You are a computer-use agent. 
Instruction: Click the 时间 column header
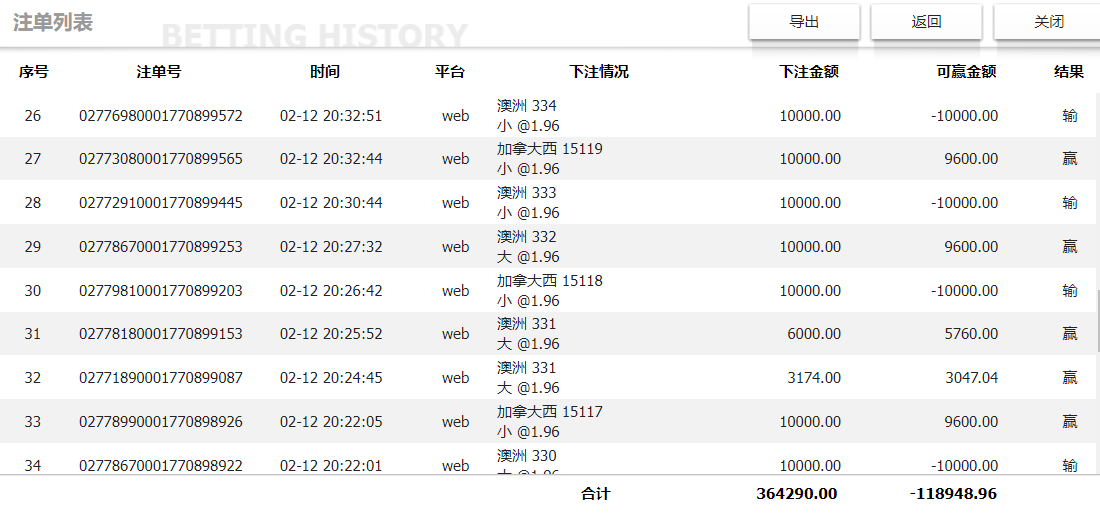(x=325, y=72)
